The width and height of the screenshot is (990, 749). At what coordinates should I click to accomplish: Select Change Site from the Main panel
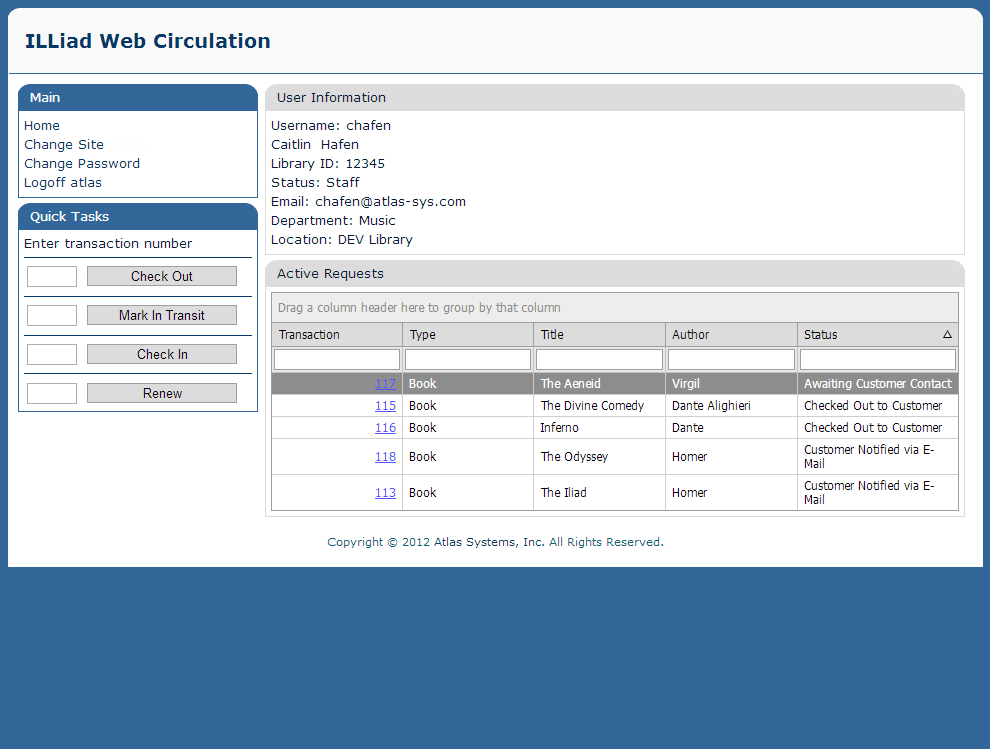point(64,144)
